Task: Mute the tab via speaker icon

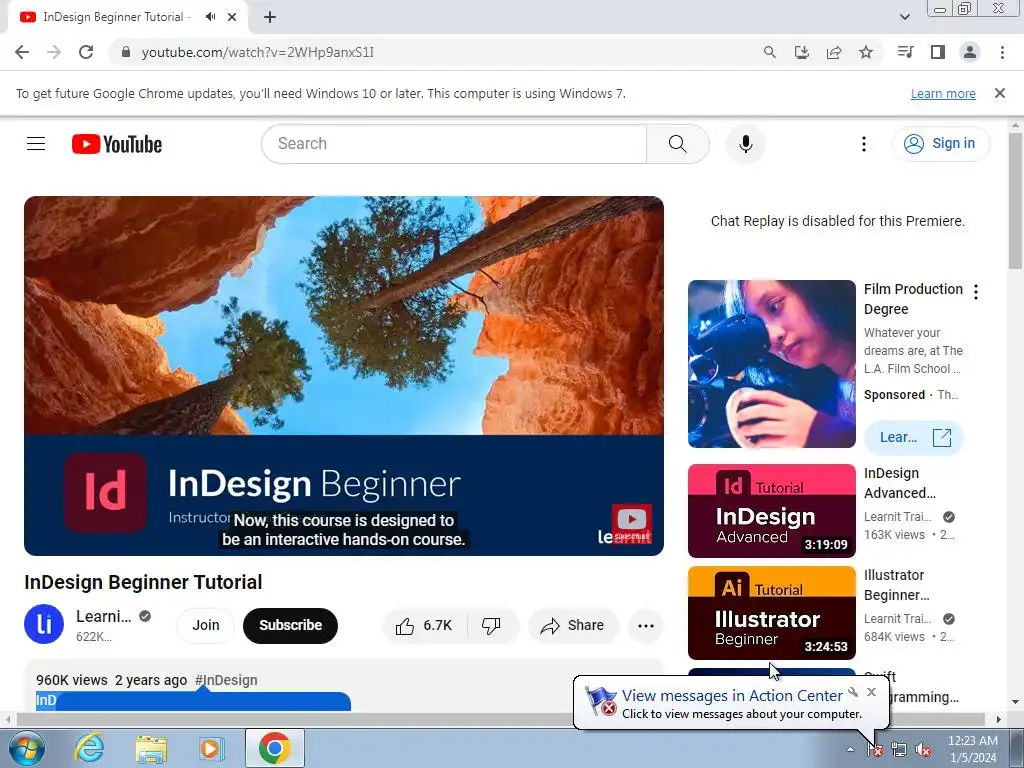Action: pyautogui.click(x=210, y=17)
